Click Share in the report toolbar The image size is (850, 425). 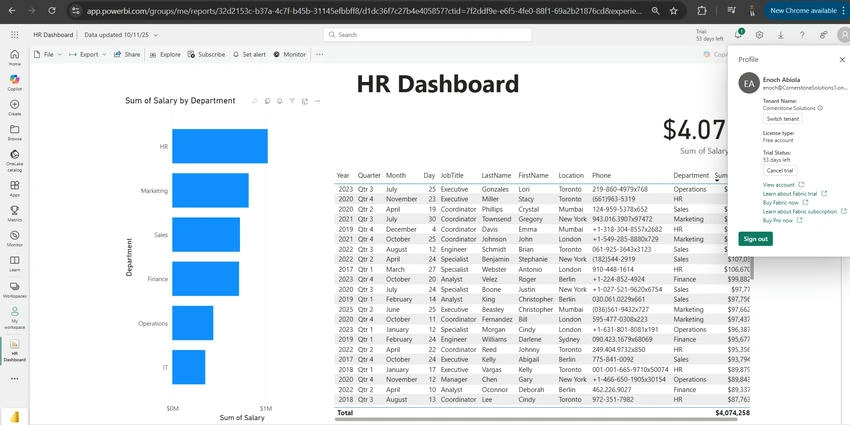[127, 54]
